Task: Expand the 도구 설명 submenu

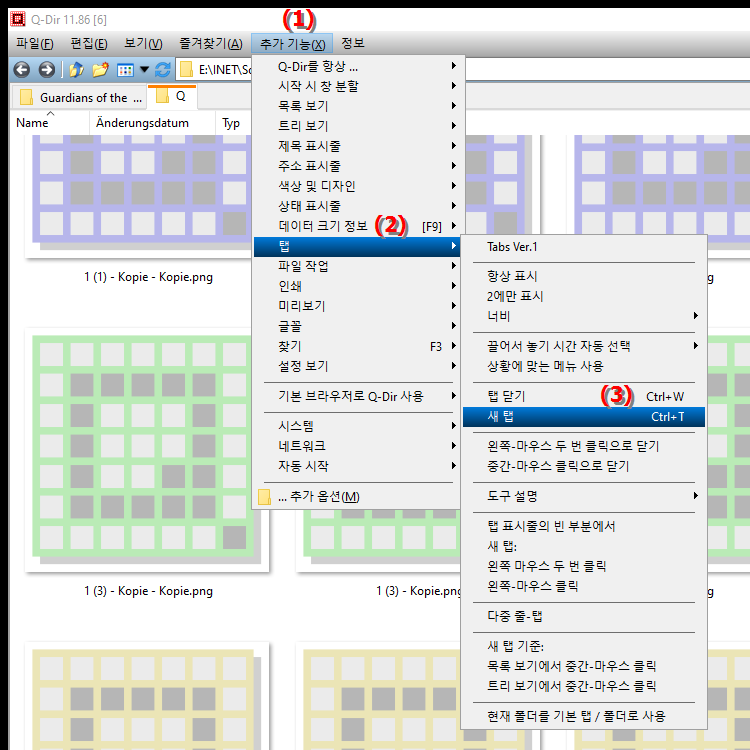Action: coord(584,496)
